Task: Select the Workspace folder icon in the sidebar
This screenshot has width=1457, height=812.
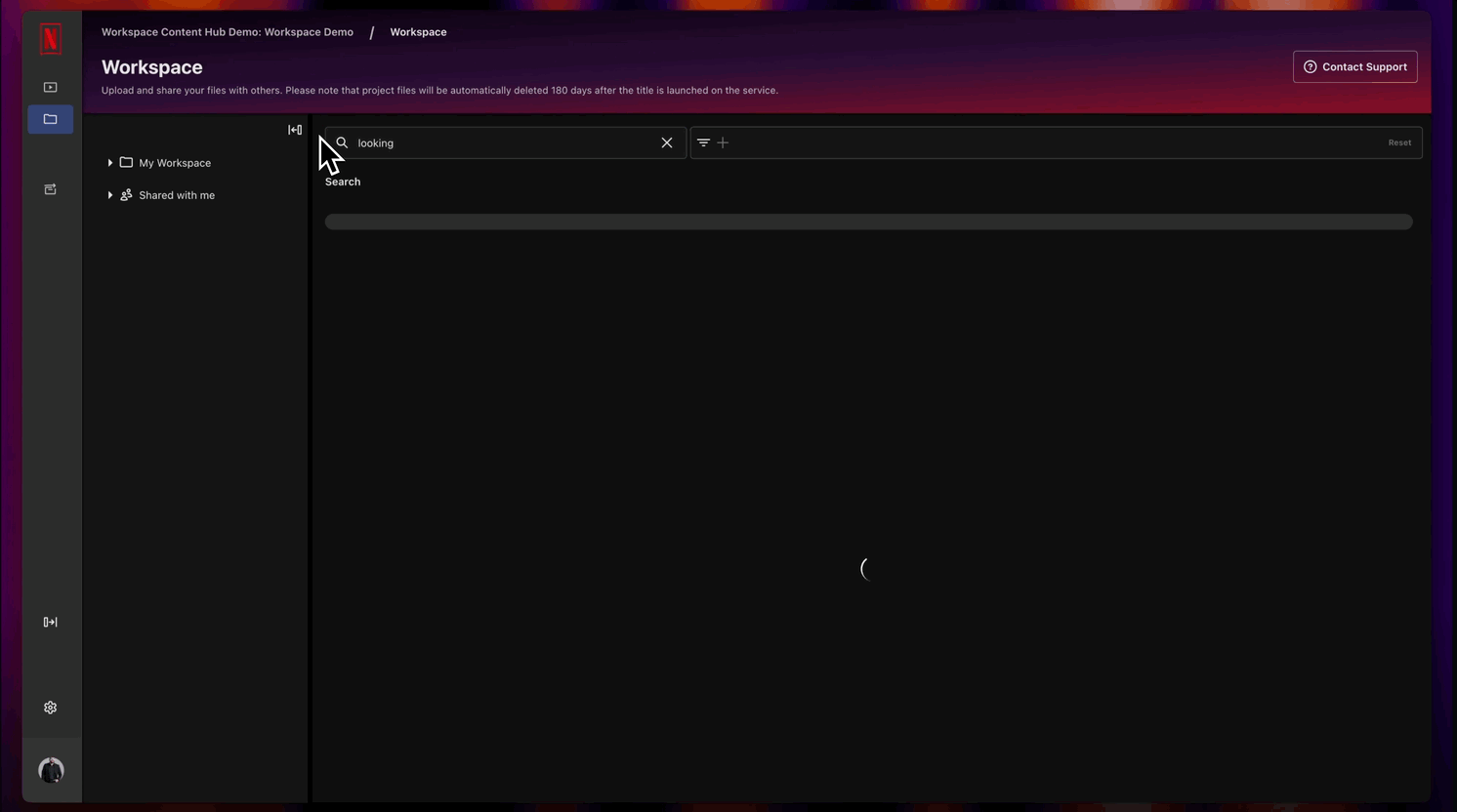Action: pos(51,119)
